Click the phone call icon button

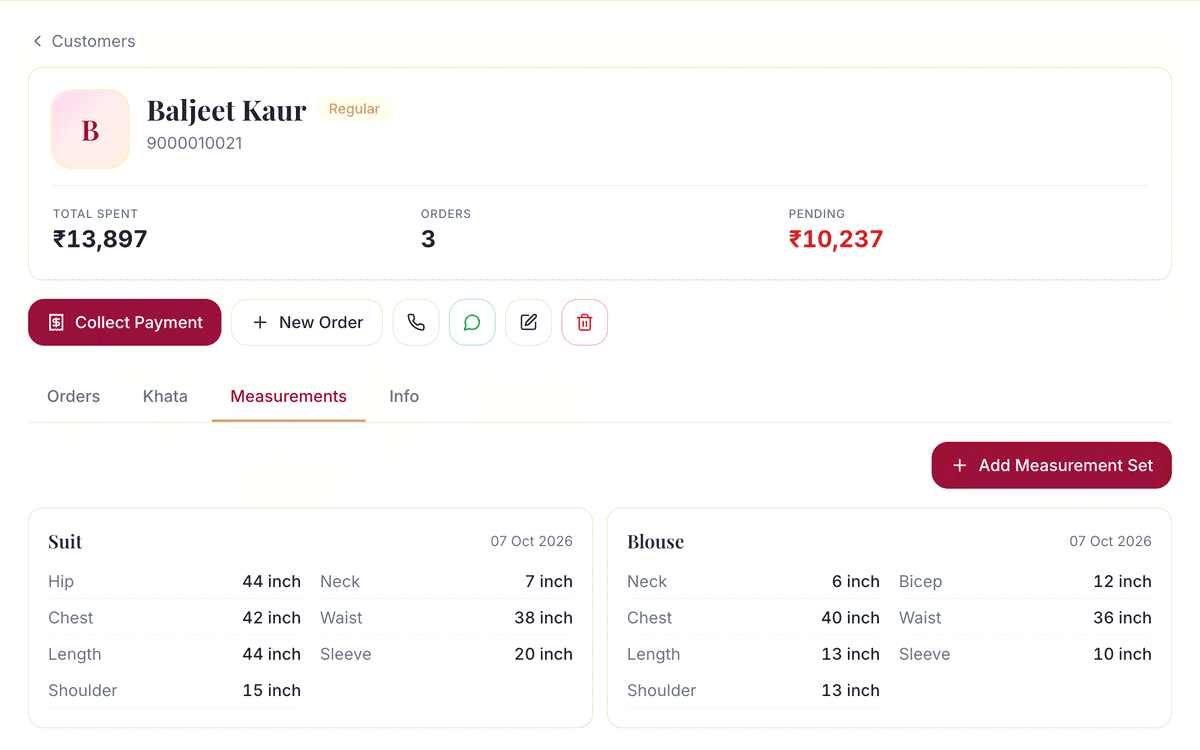(416, 322)
